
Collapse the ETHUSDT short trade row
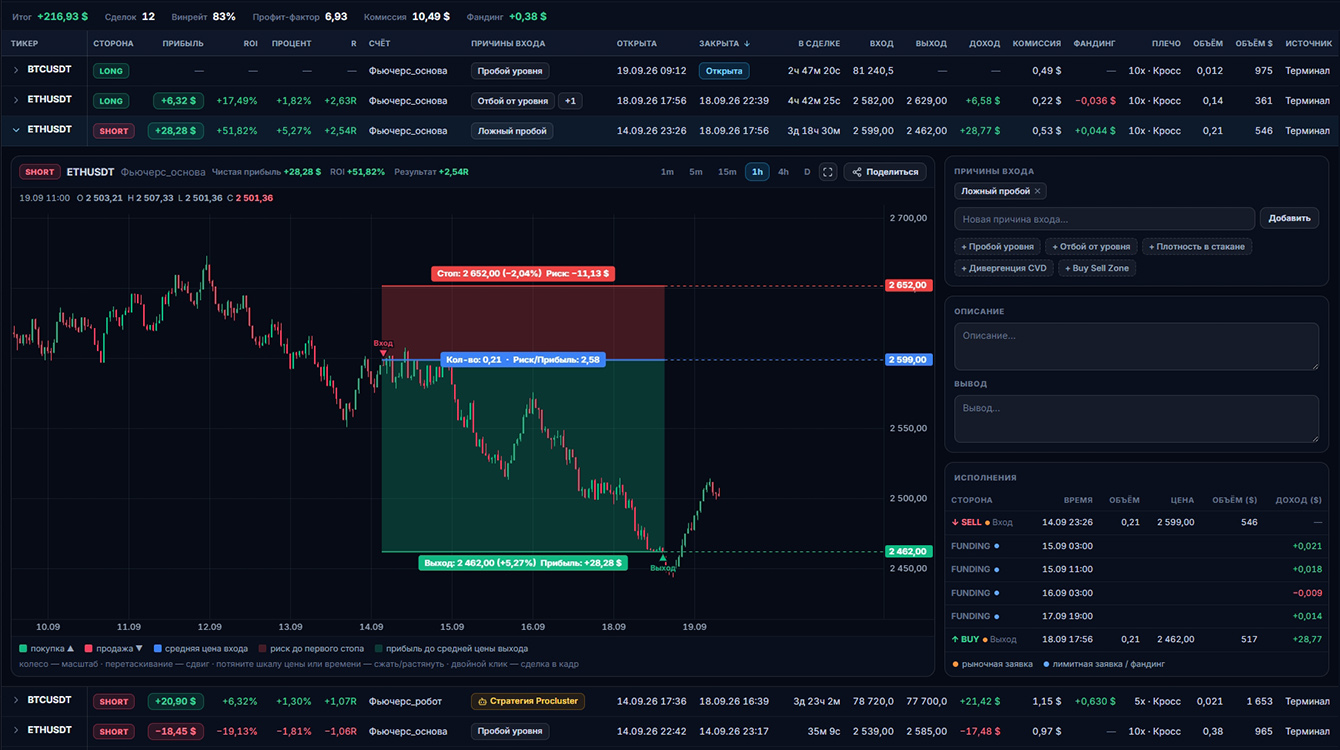[x=16, y=130]
